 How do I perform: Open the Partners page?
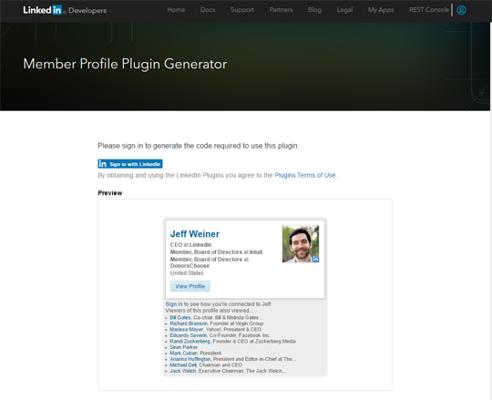click(x=281, y=10)
